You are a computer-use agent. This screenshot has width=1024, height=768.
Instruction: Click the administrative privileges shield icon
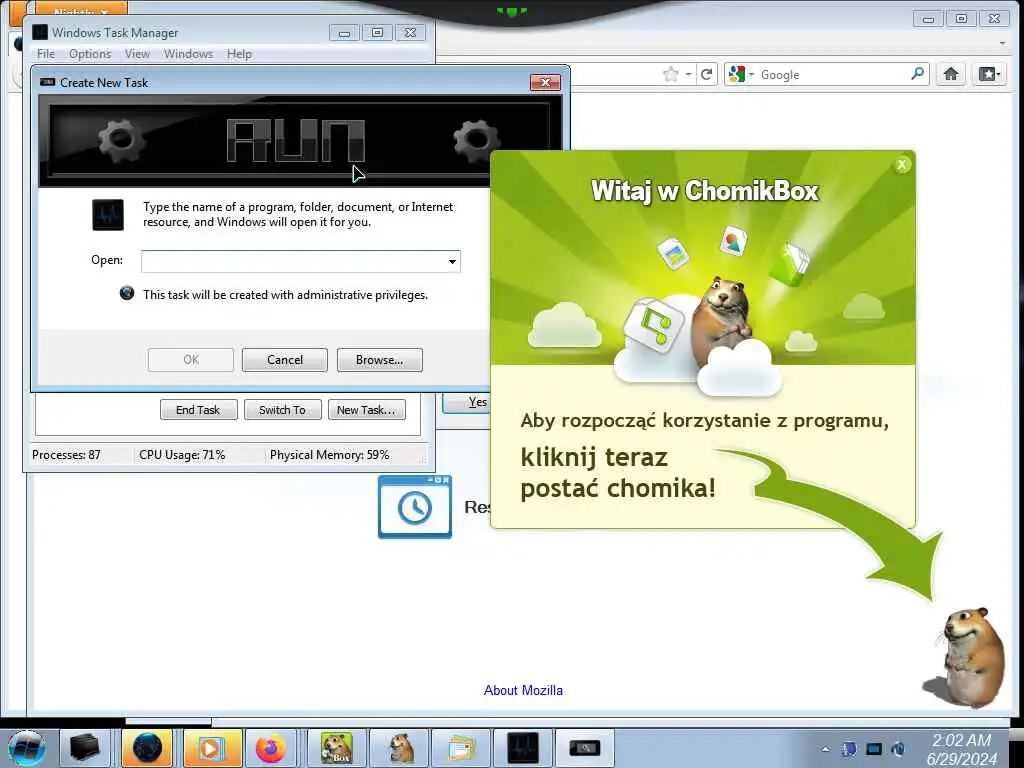point(127,293)
